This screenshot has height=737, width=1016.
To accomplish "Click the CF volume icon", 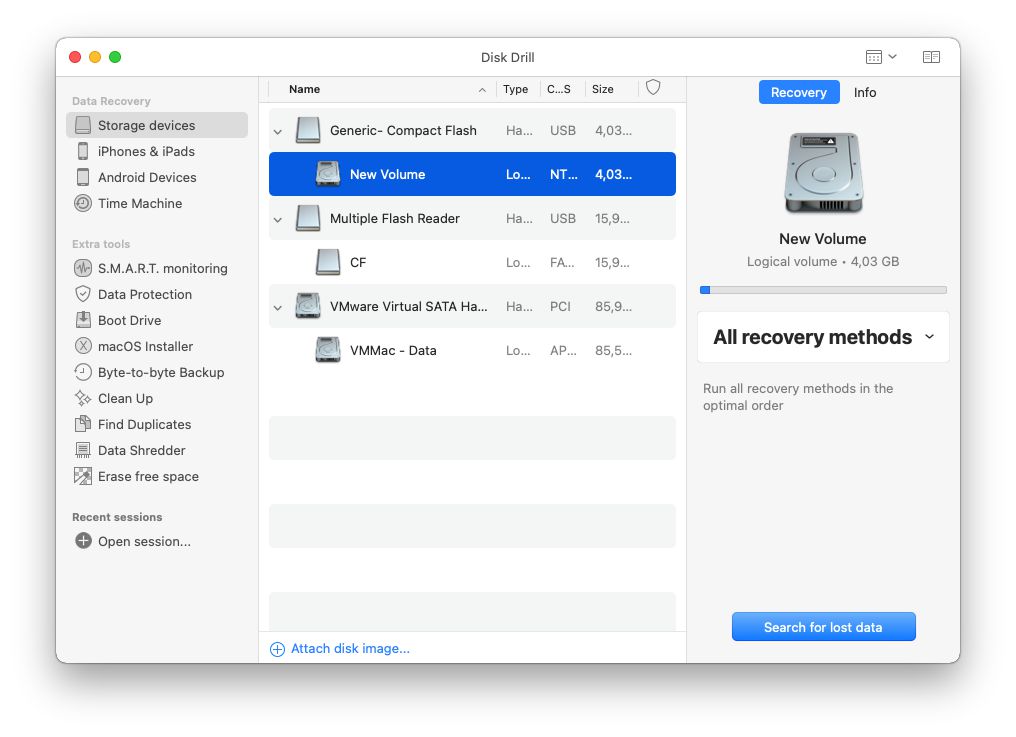I will point(328,262).
